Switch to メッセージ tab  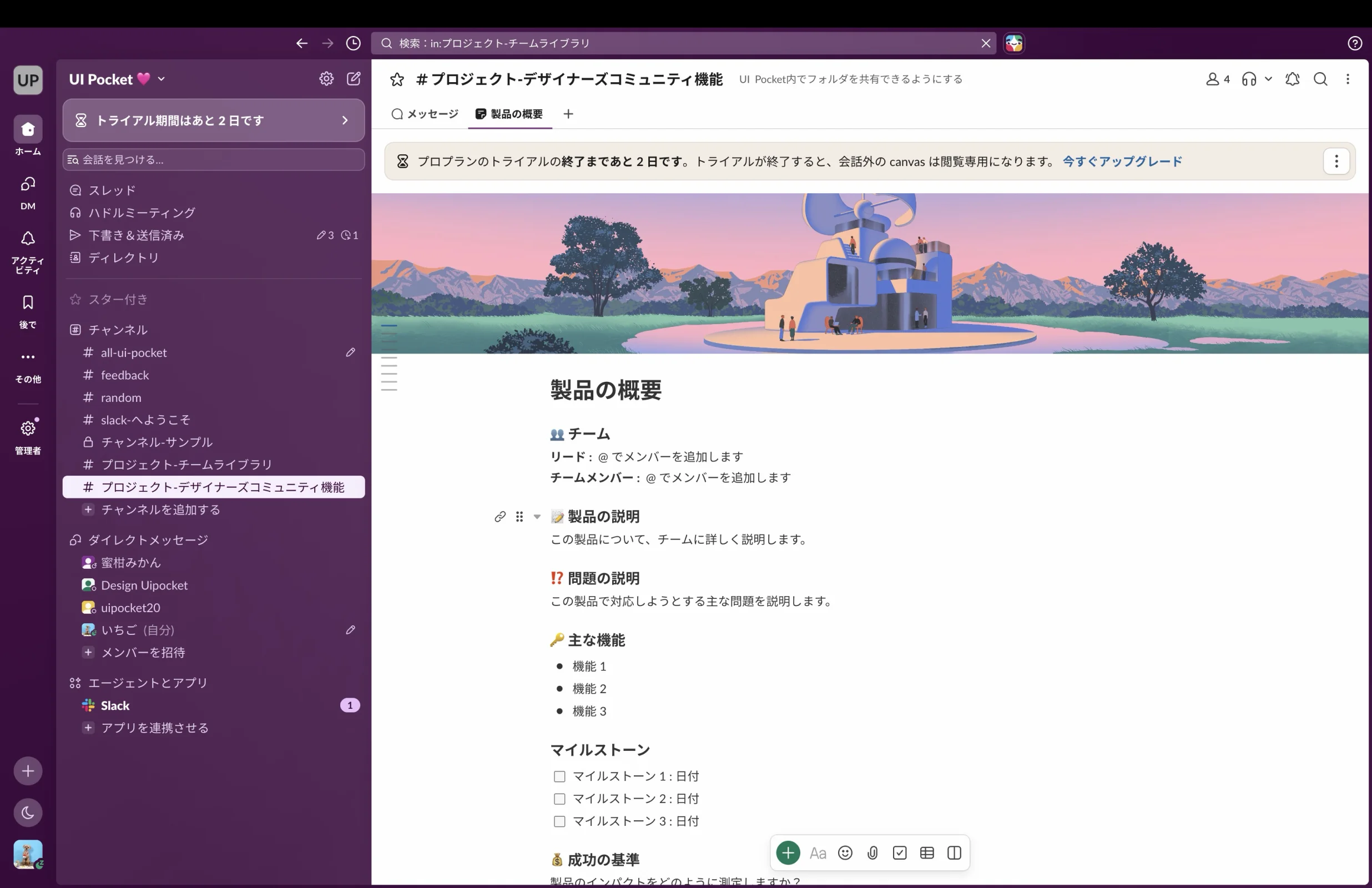click(x=425, y=114)
